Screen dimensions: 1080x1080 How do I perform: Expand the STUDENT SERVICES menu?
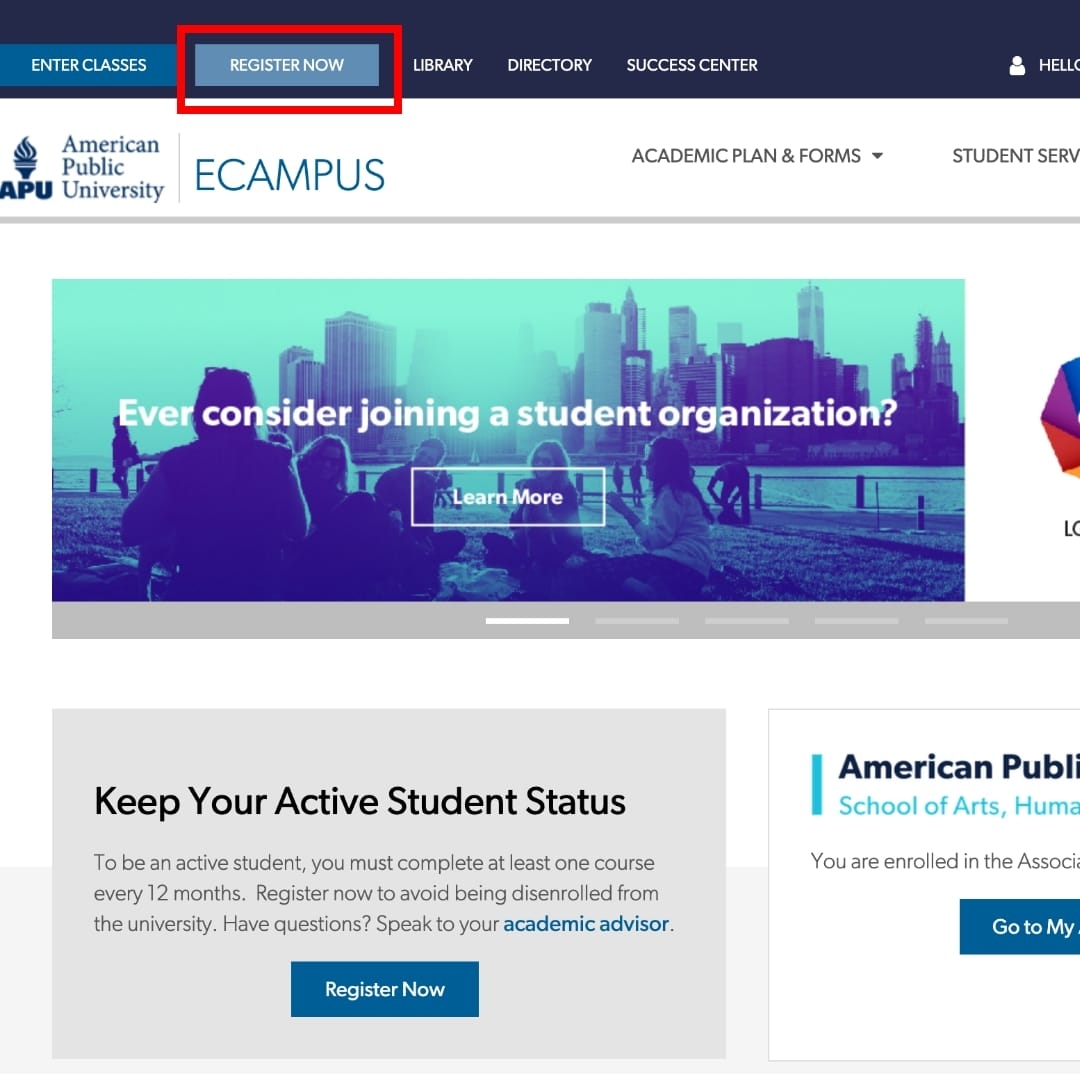click(x=1015, y=156)
